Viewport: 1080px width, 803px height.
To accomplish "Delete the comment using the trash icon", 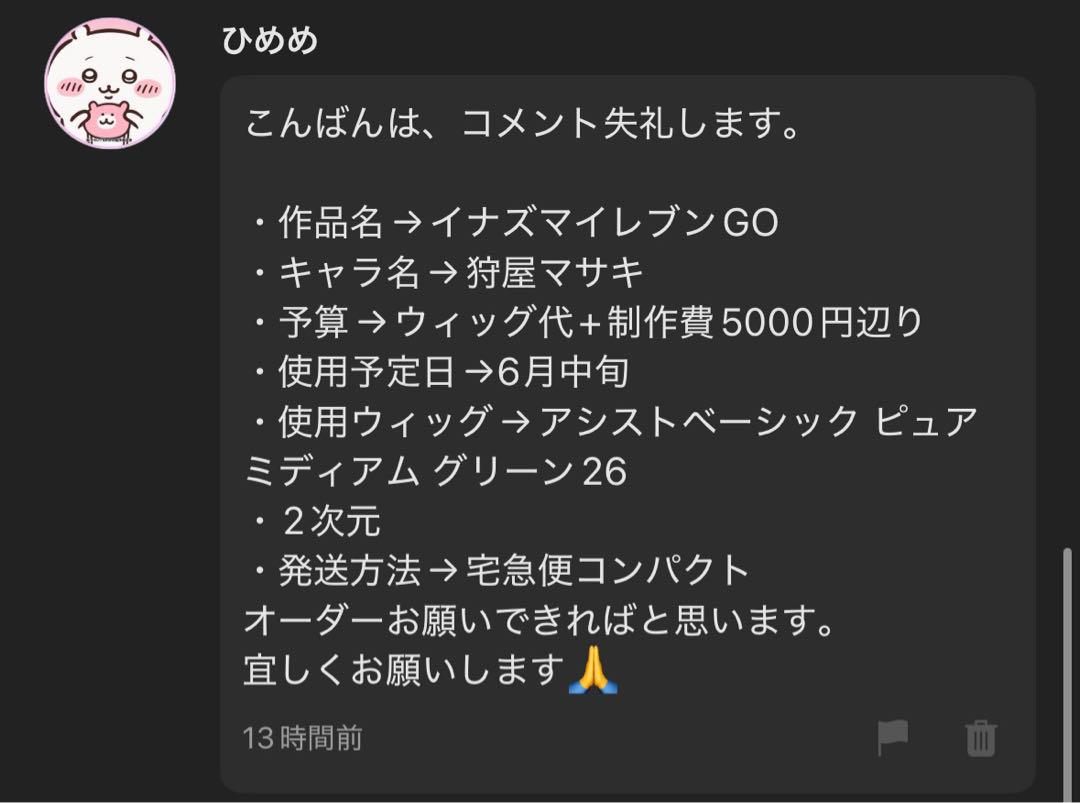I will pyautogui.click(x=981, y=738).
